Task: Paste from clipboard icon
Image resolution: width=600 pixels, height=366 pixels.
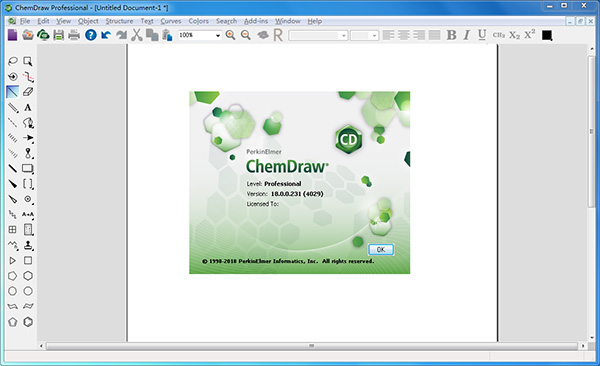Action: pos(167,35)
